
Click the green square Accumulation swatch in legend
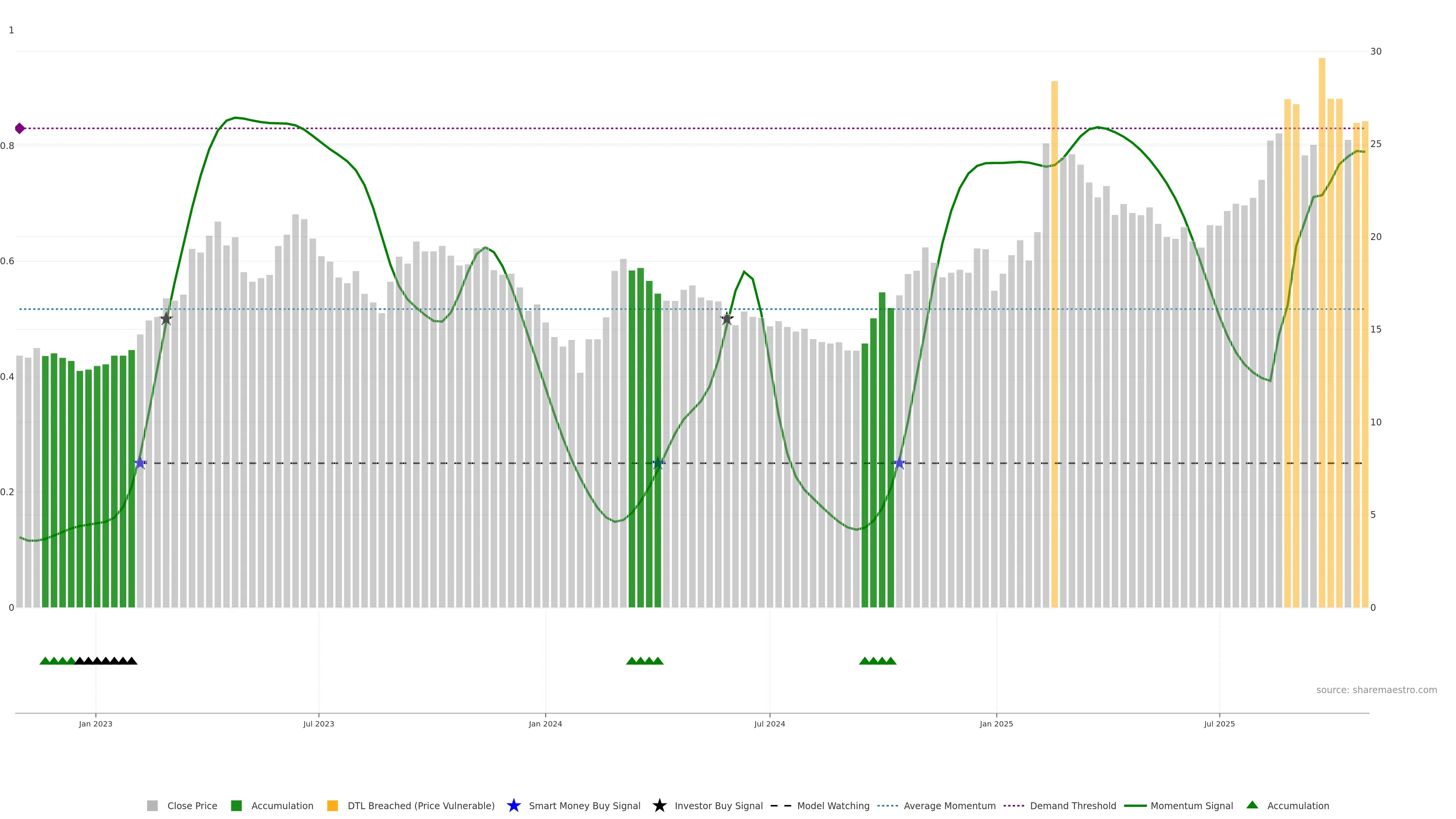coord(236,805)
